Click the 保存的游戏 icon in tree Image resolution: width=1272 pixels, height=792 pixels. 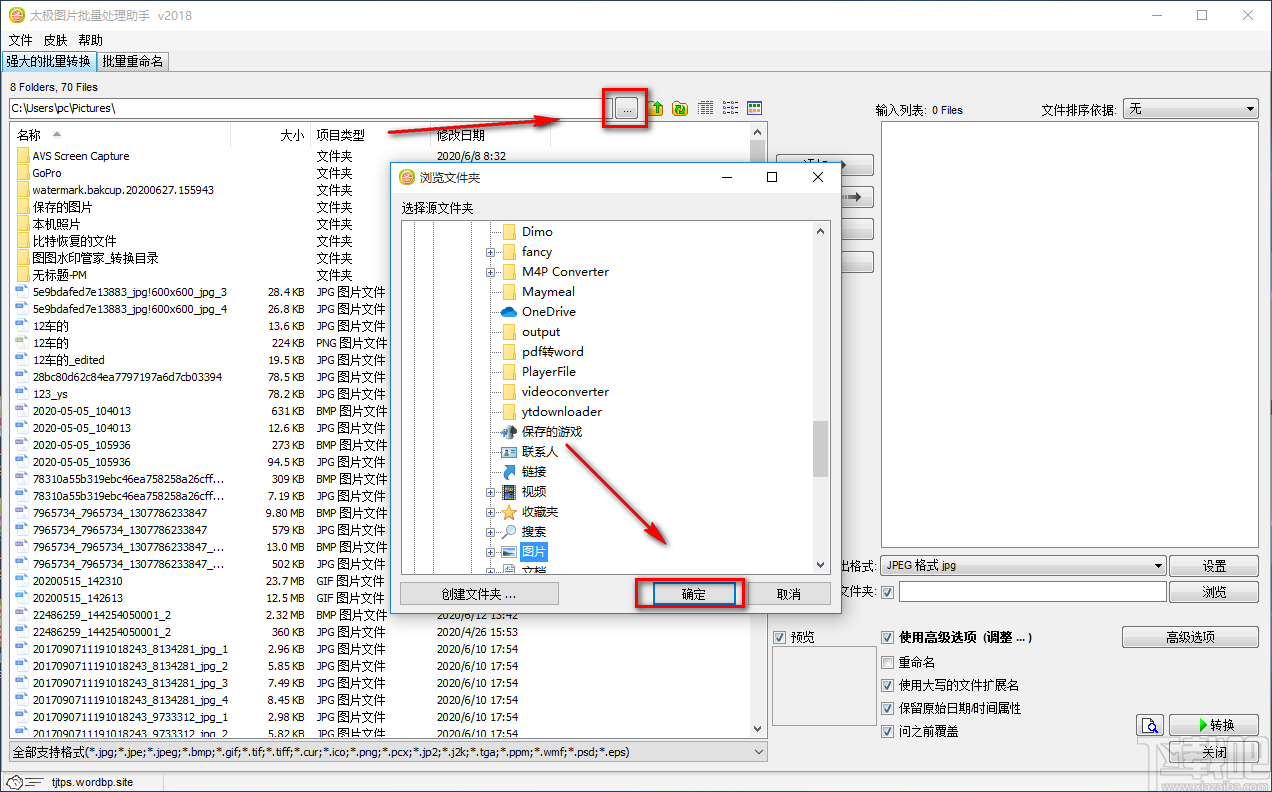pyautogui.click(x=509, y=432)
